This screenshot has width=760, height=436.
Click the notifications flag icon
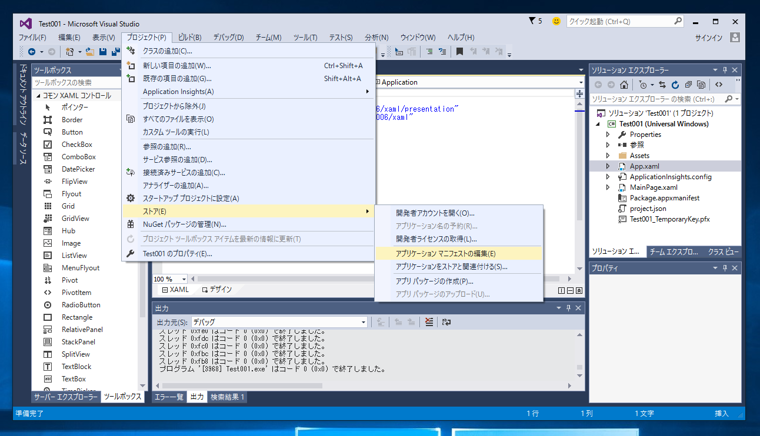[532, 21]
